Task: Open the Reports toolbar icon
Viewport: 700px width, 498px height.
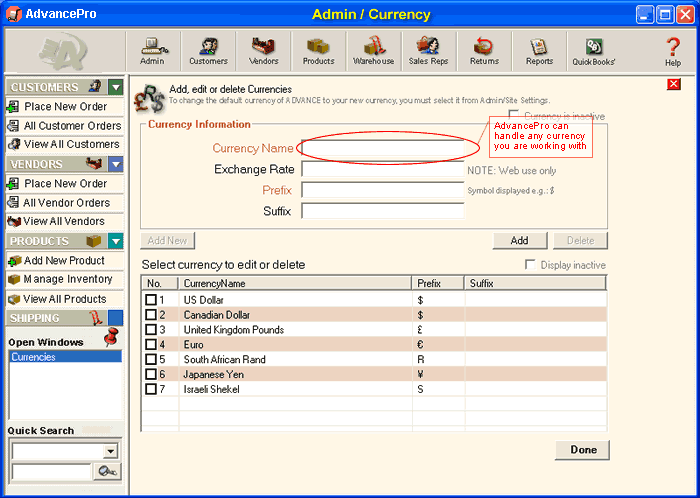Action: click(x=539, y=51)
